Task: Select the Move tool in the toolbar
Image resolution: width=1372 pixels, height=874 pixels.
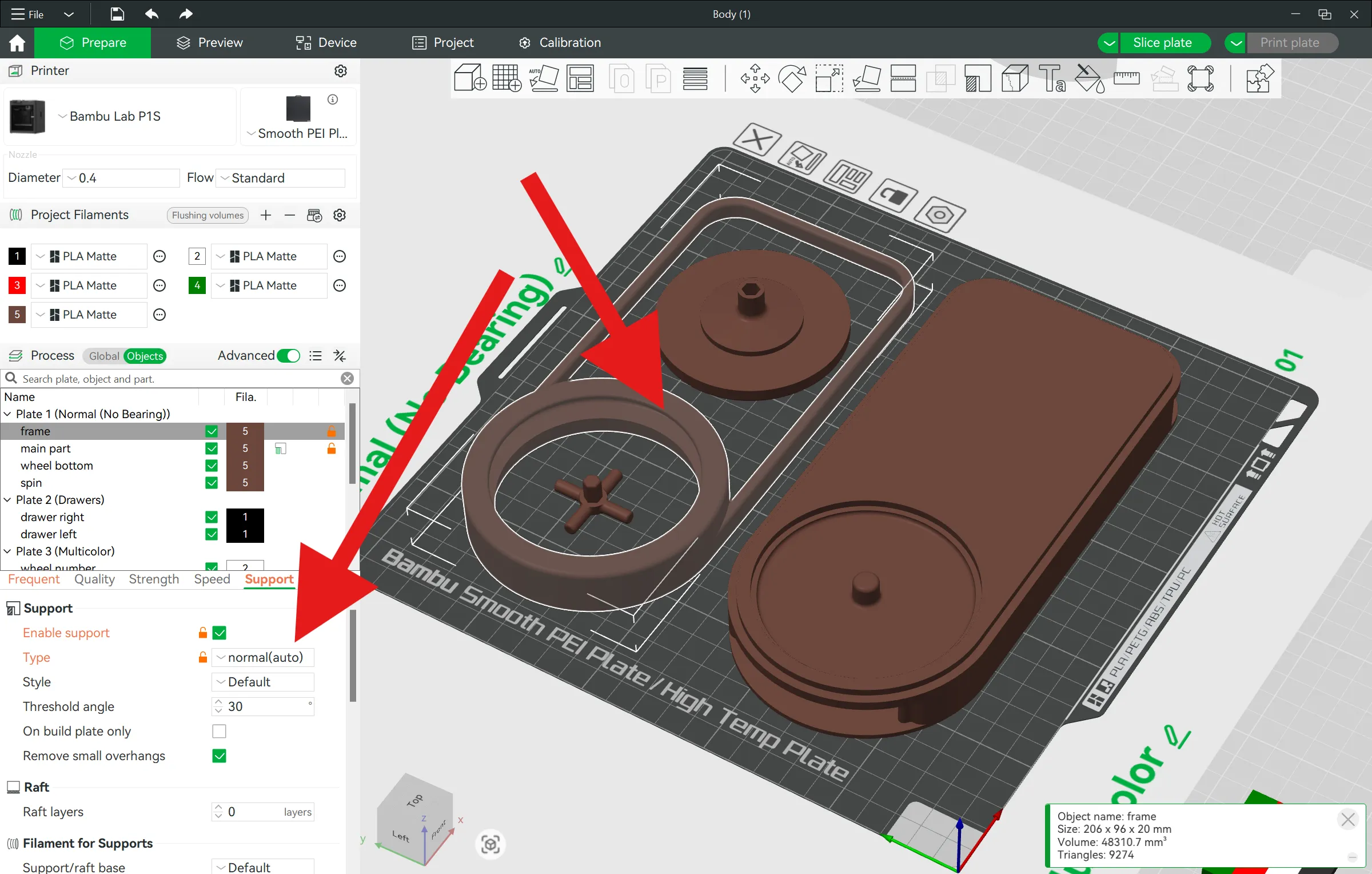Action: (755, 78)
